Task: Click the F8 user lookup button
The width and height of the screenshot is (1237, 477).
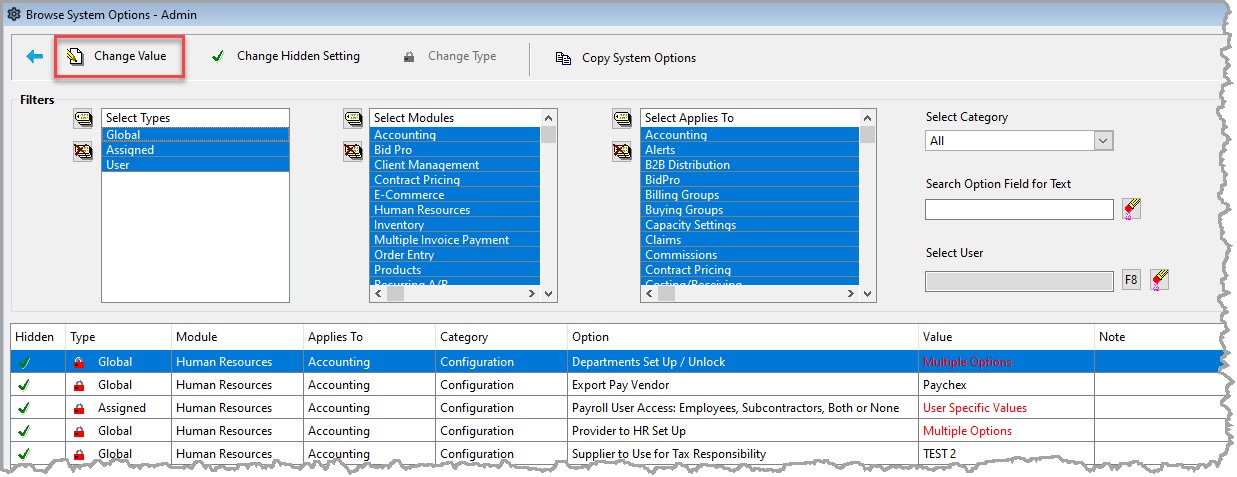Action: [x=1131, y=279]
